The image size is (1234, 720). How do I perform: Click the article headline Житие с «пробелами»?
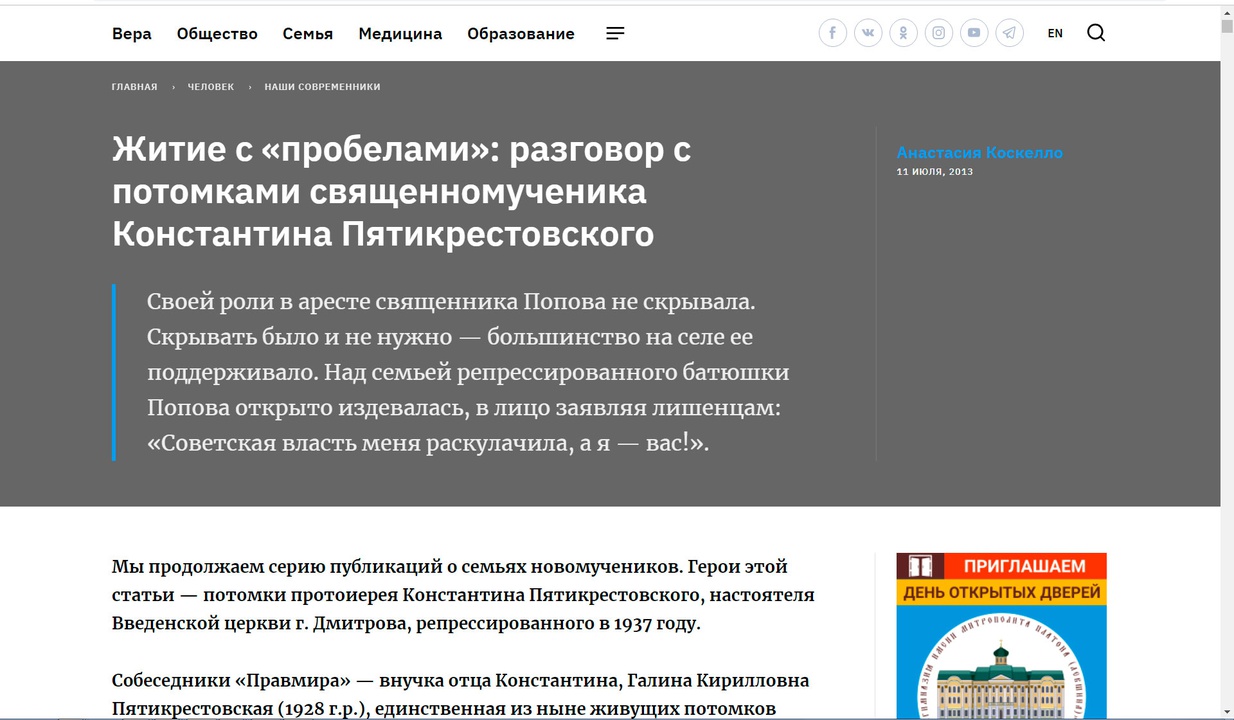pyautogui.click(x=402, y=191)
